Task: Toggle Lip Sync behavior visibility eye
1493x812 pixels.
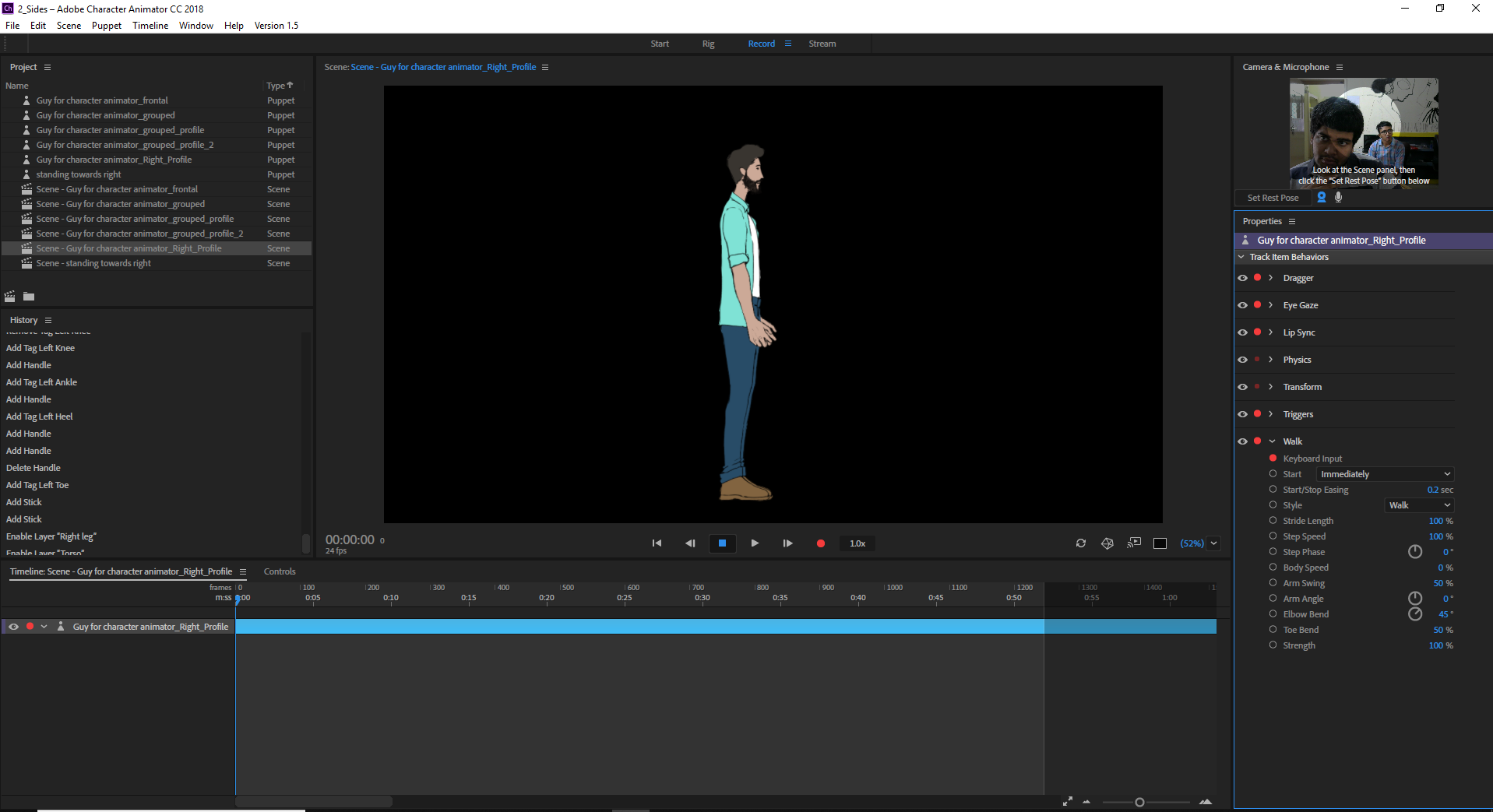Action: click(x=1242, y=332)
